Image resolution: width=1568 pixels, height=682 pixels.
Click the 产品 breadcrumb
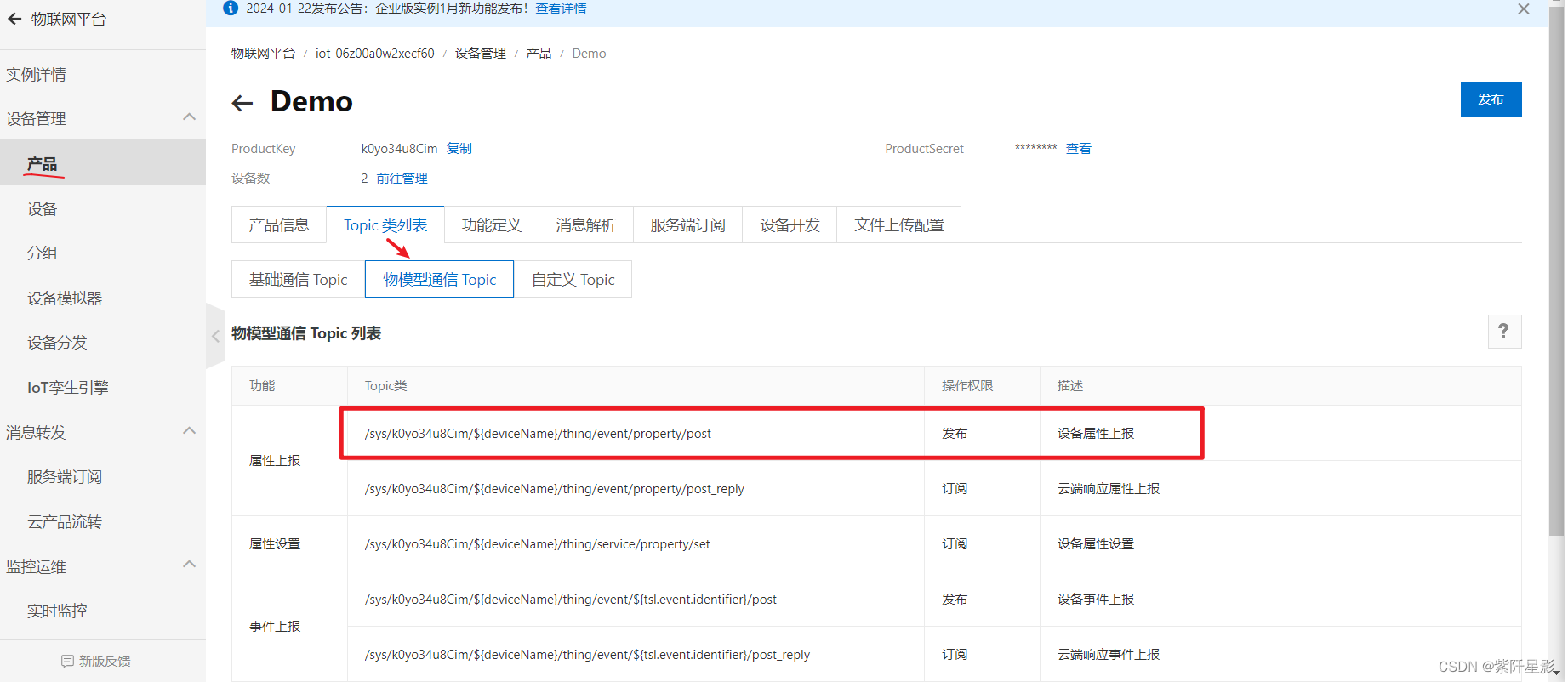(539, 54)
